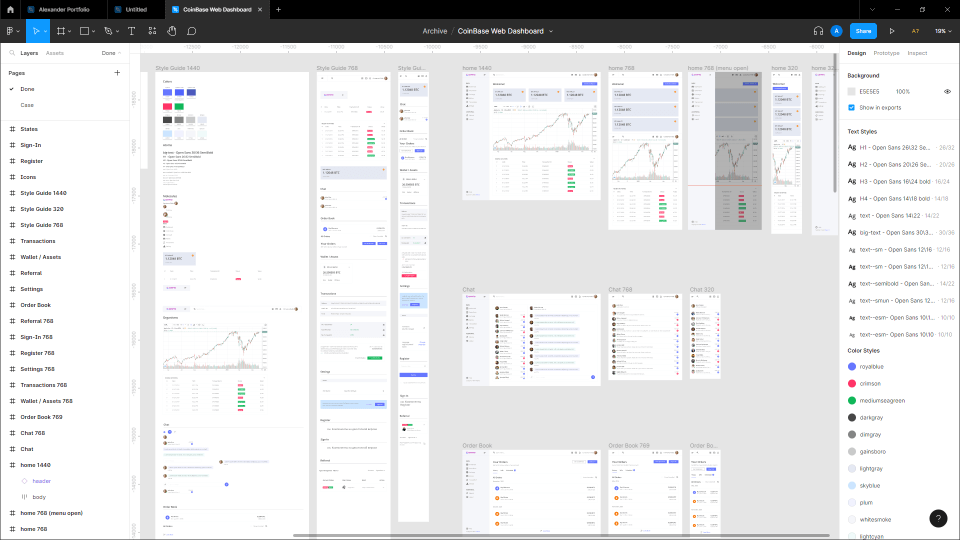961x541 pixels.
Task: Select the crimson color style
Action: pyautogui.click(x=870, y=384)
